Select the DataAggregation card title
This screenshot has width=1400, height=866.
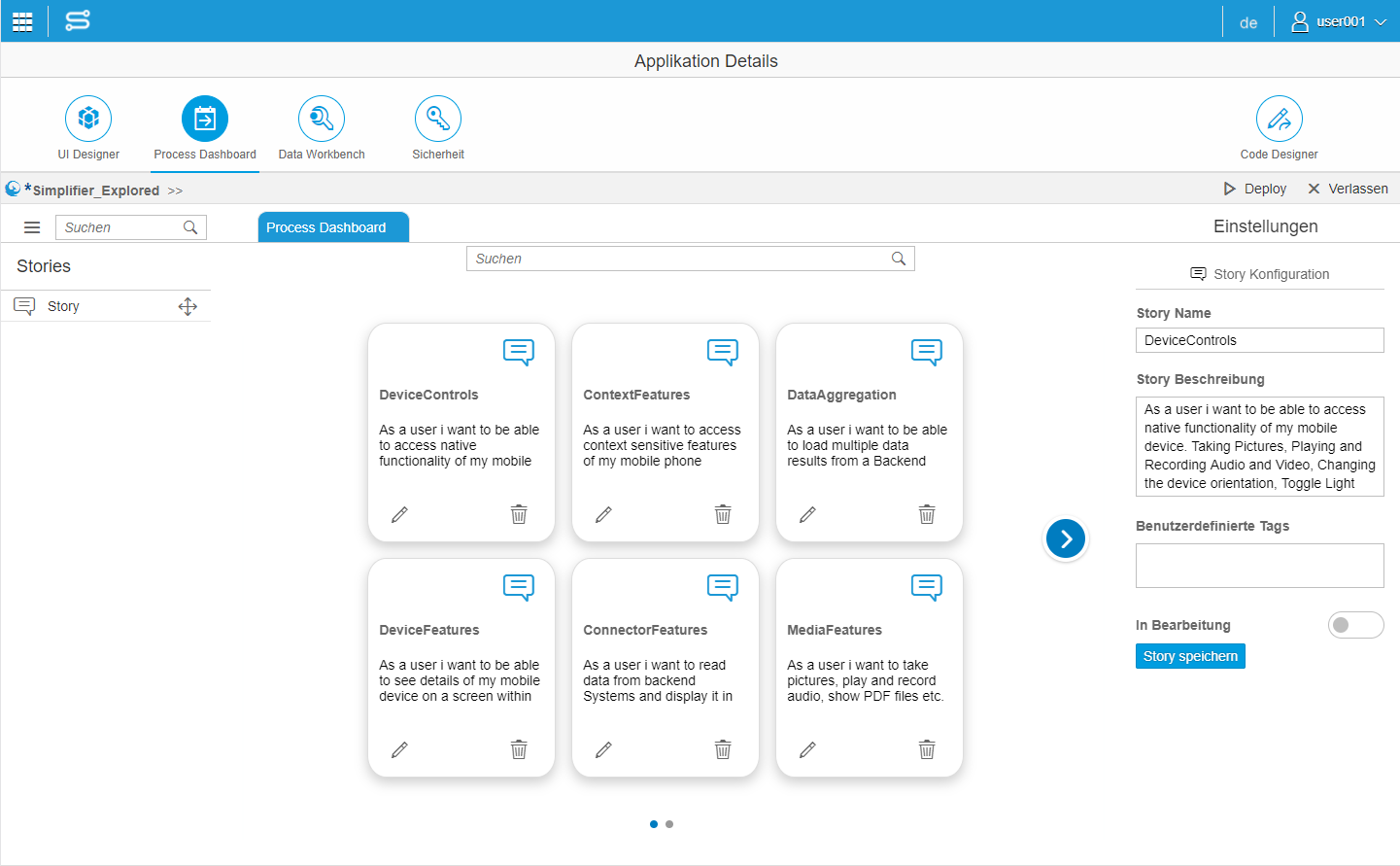[x=841, y=395]
